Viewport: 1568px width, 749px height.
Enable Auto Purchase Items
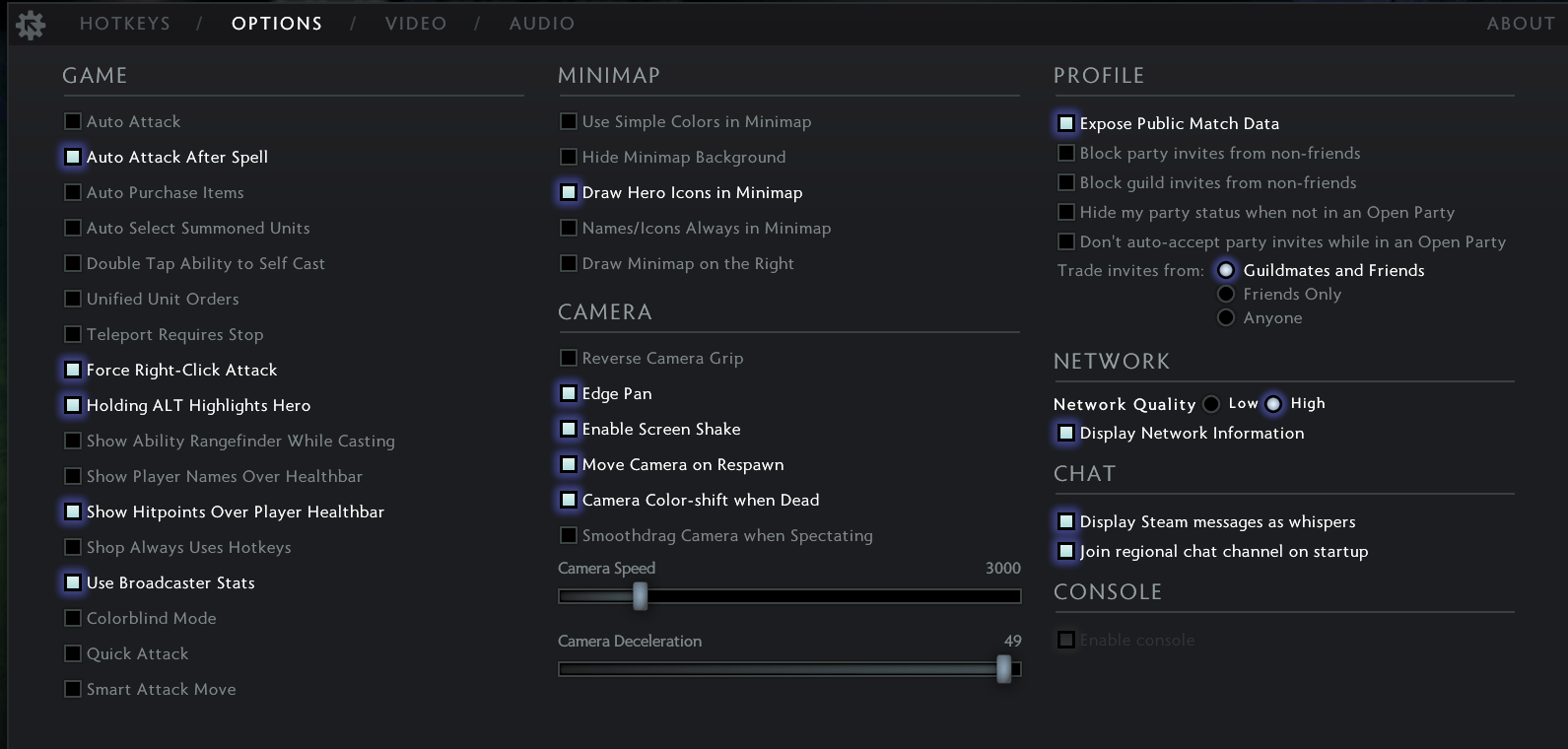73,192
